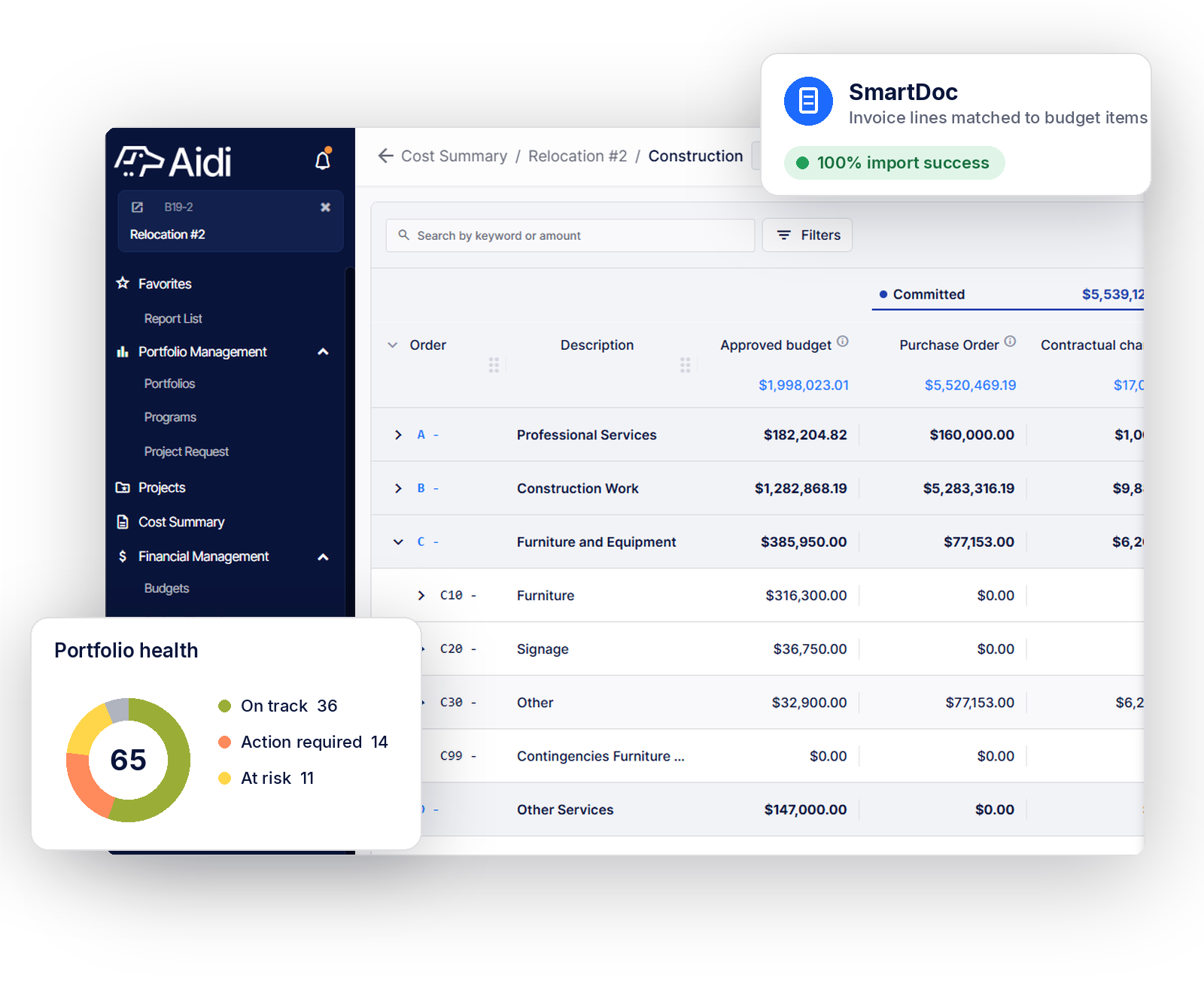
Task: Collapse the Financial Management menu section
Action: click(x=324, y=557)
